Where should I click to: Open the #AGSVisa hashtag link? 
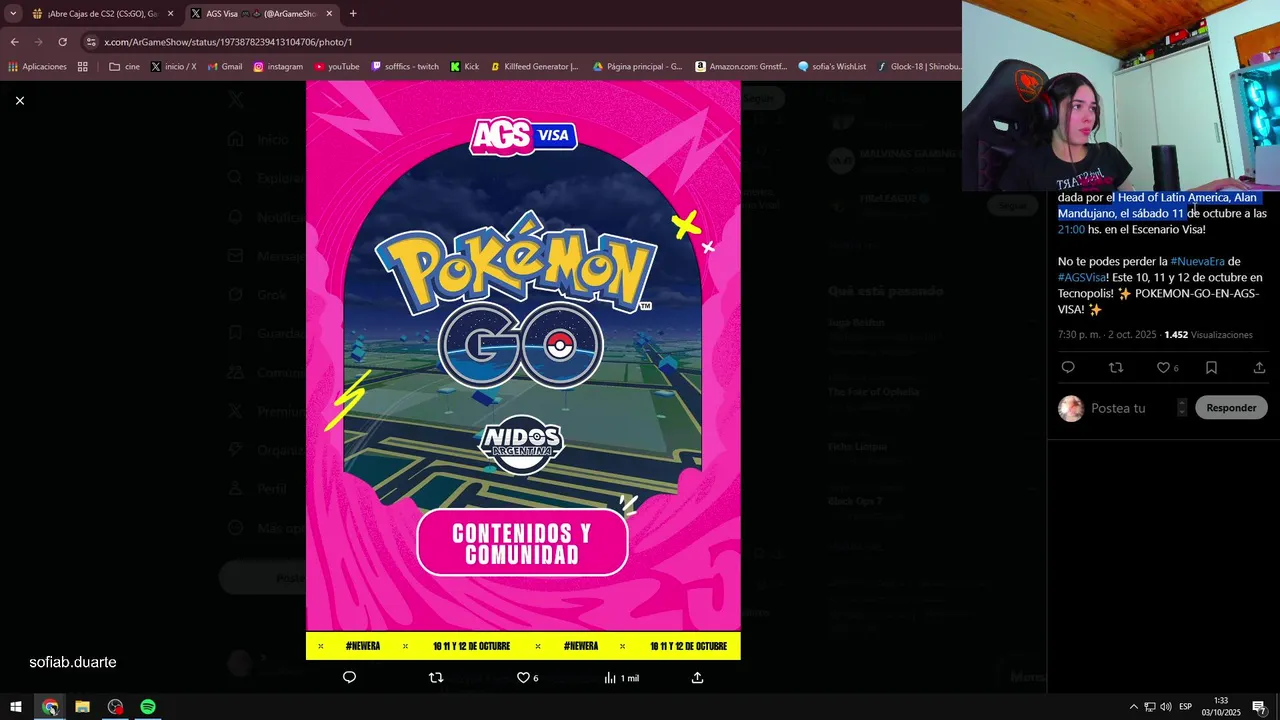[x=1082, y=277]
